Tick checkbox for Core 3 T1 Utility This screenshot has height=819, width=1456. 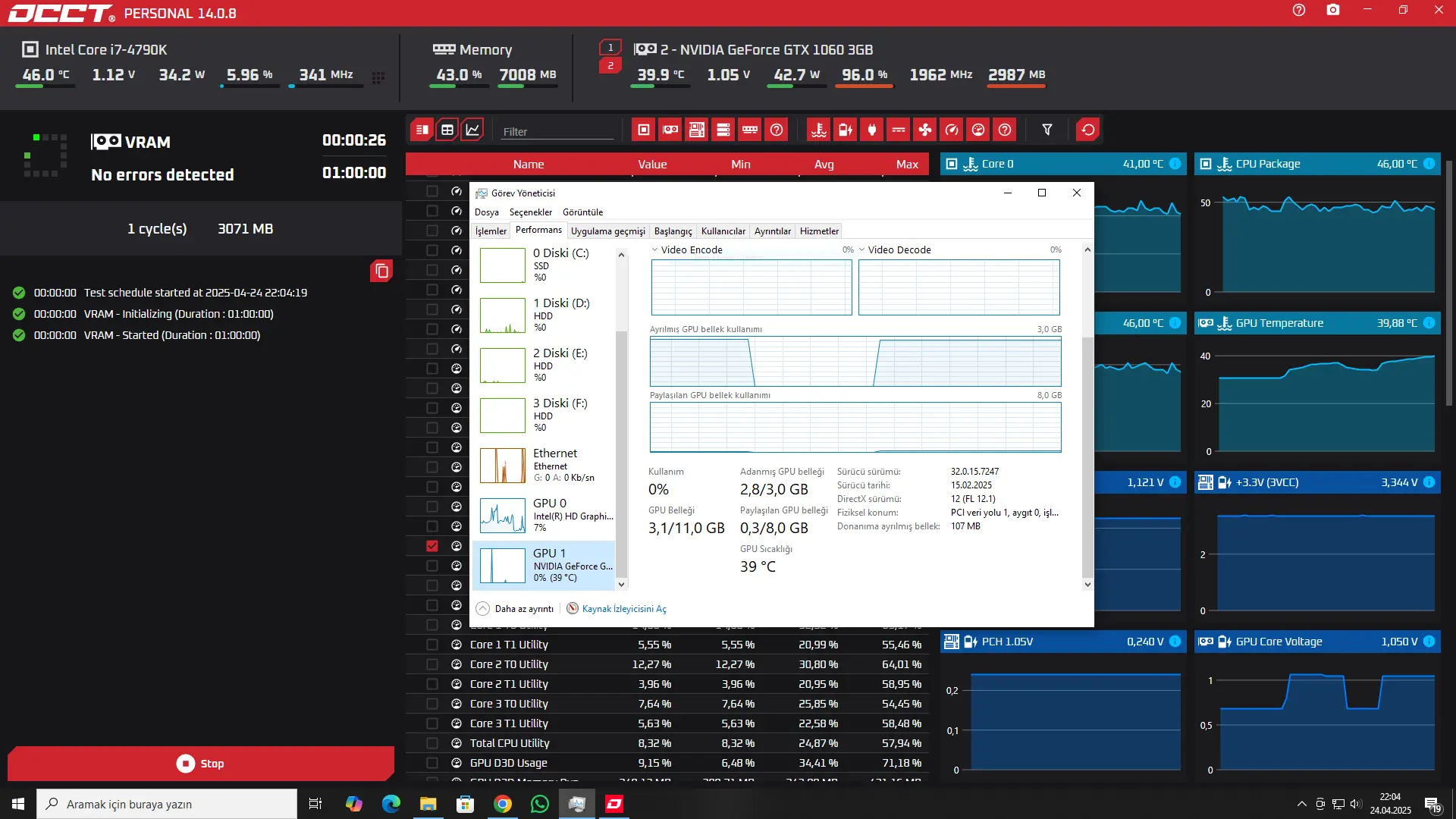point(432,723)
